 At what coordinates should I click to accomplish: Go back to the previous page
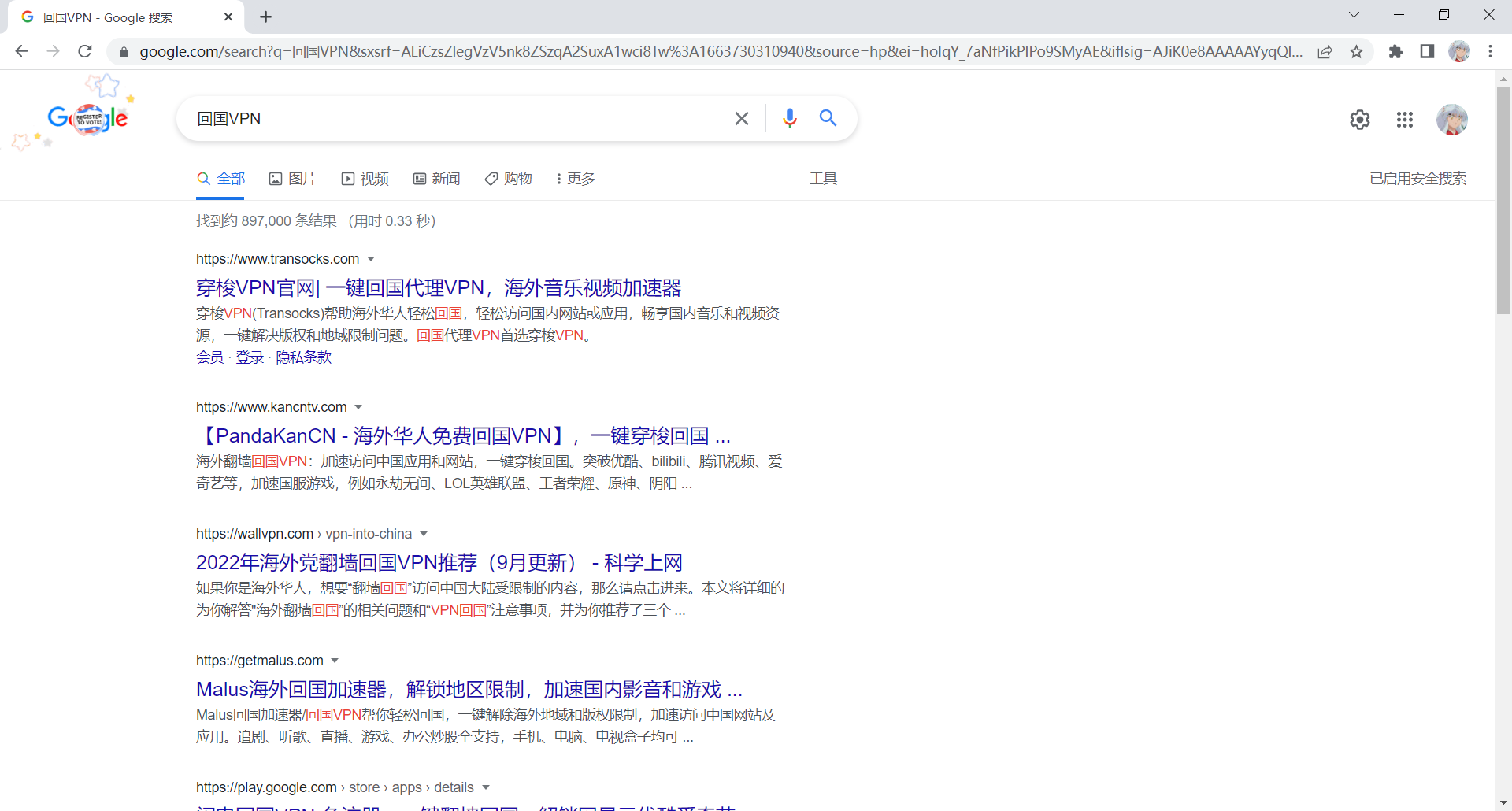pyautogui.click(x=21, y=51)
